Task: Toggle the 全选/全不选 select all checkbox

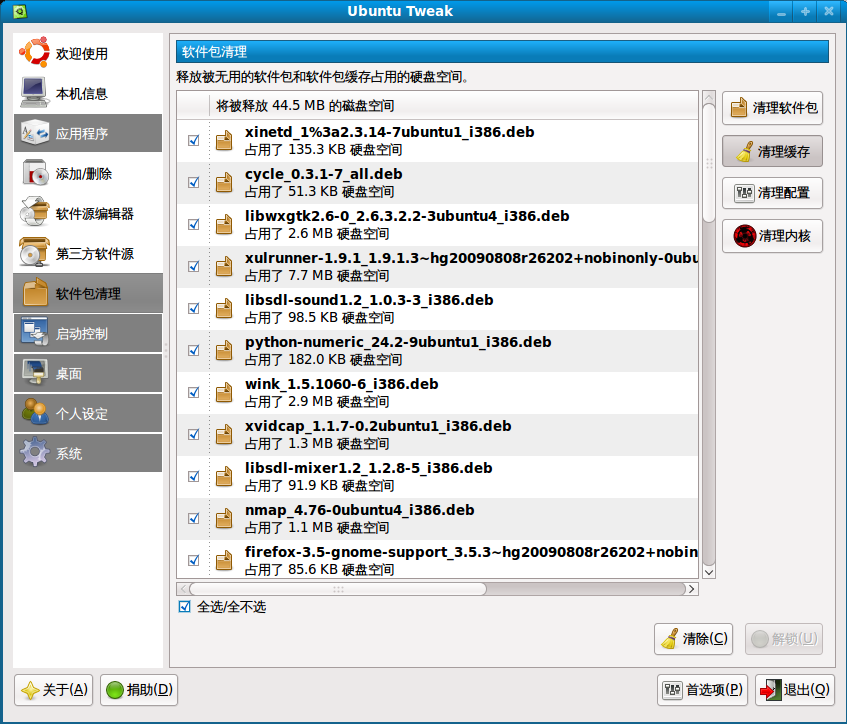Action: pos(185,607)
